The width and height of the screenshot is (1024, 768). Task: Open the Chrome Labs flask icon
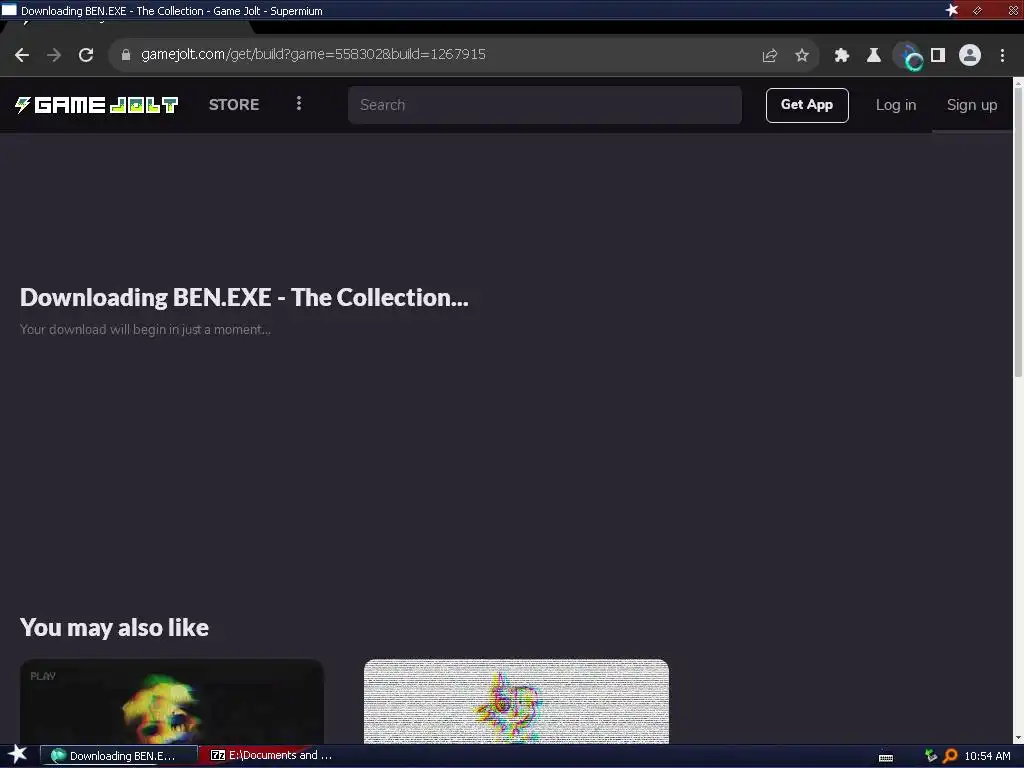(874, 56)
